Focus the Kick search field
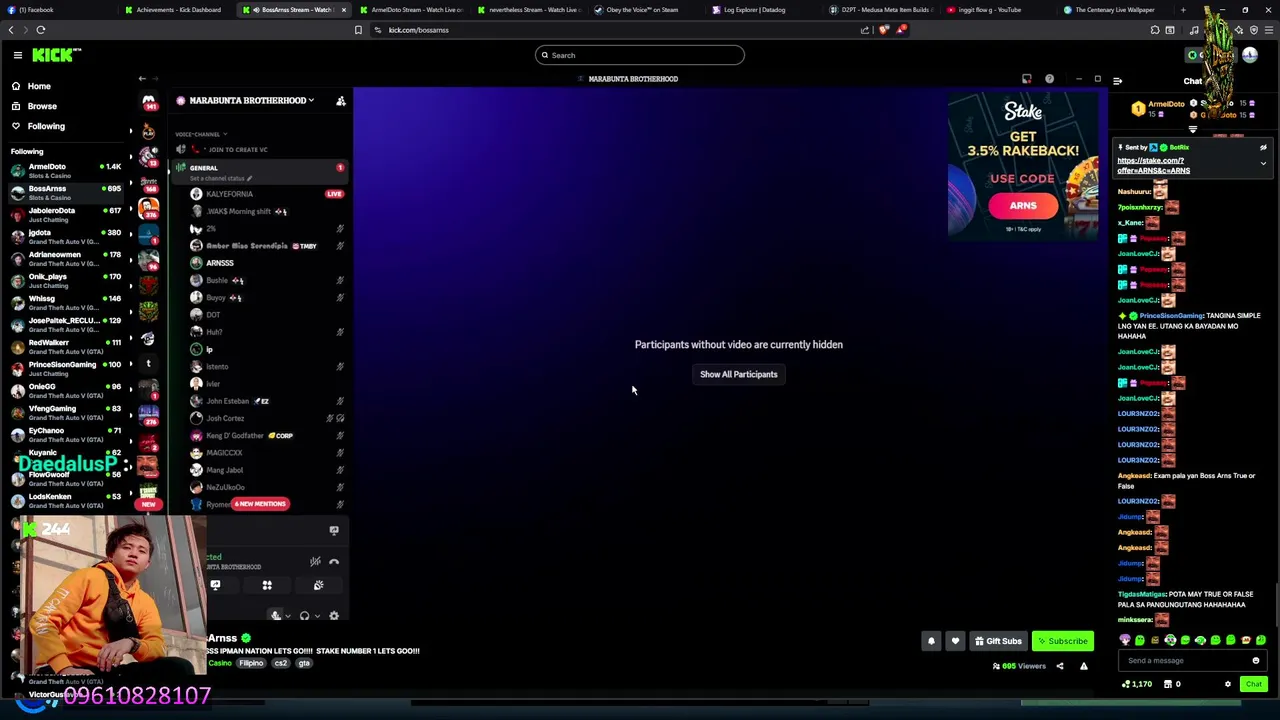 coord(640,55)
